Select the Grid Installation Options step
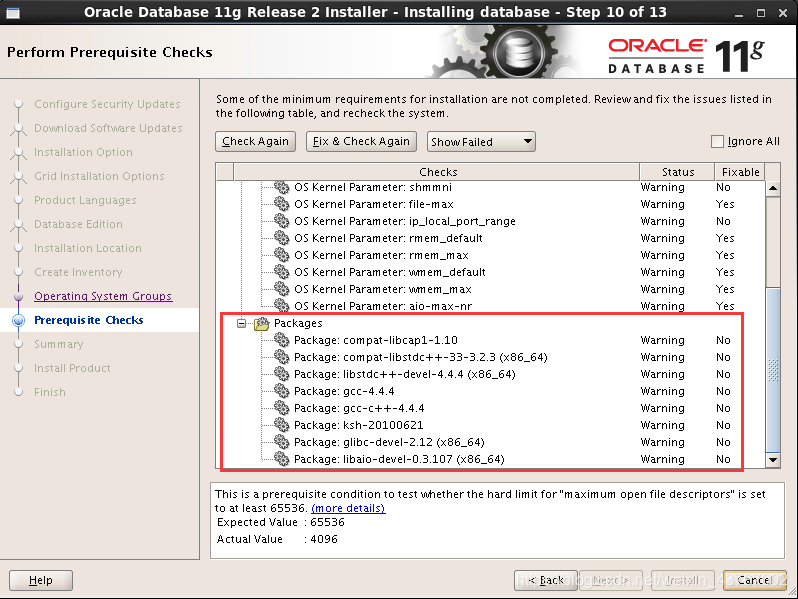 tap(99, 176)
